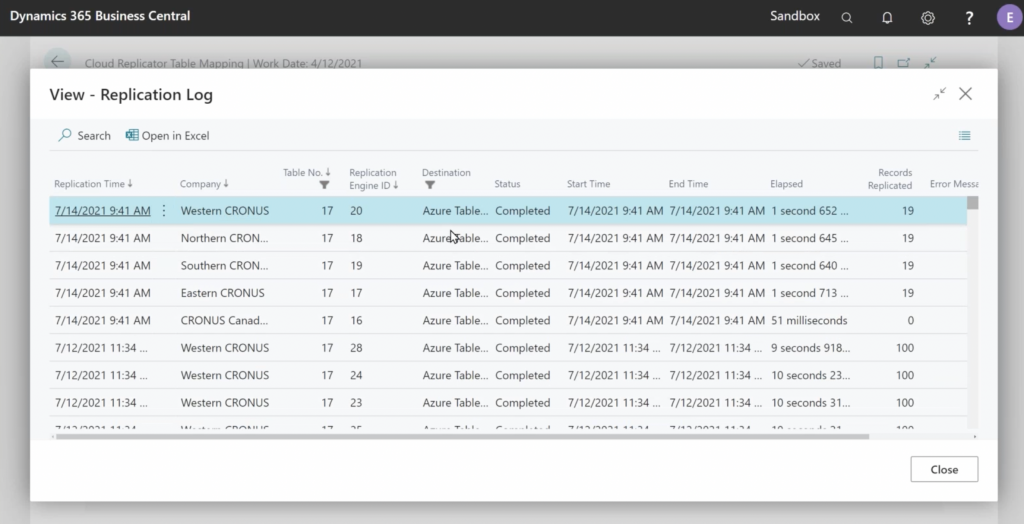Click the Destination column filter icon
The image size is (1024, 524).
click(429, 185)
